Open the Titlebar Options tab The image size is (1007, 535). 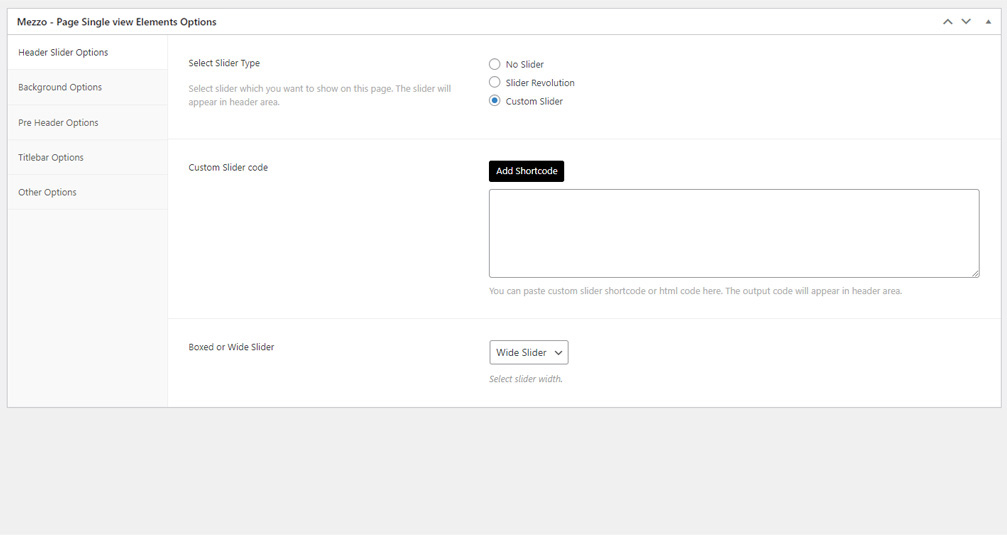(x=51, y=157)
